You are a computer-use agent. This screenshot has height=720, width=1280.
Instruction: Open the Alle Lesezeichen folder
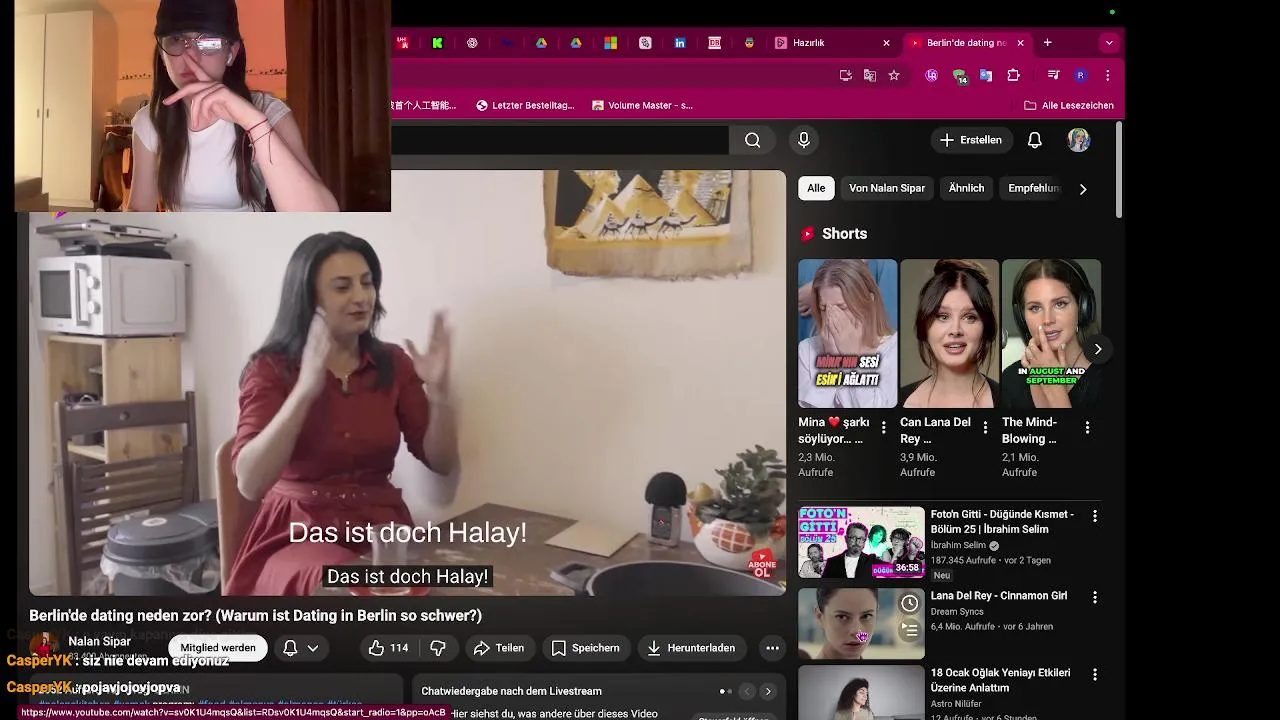1068,105
